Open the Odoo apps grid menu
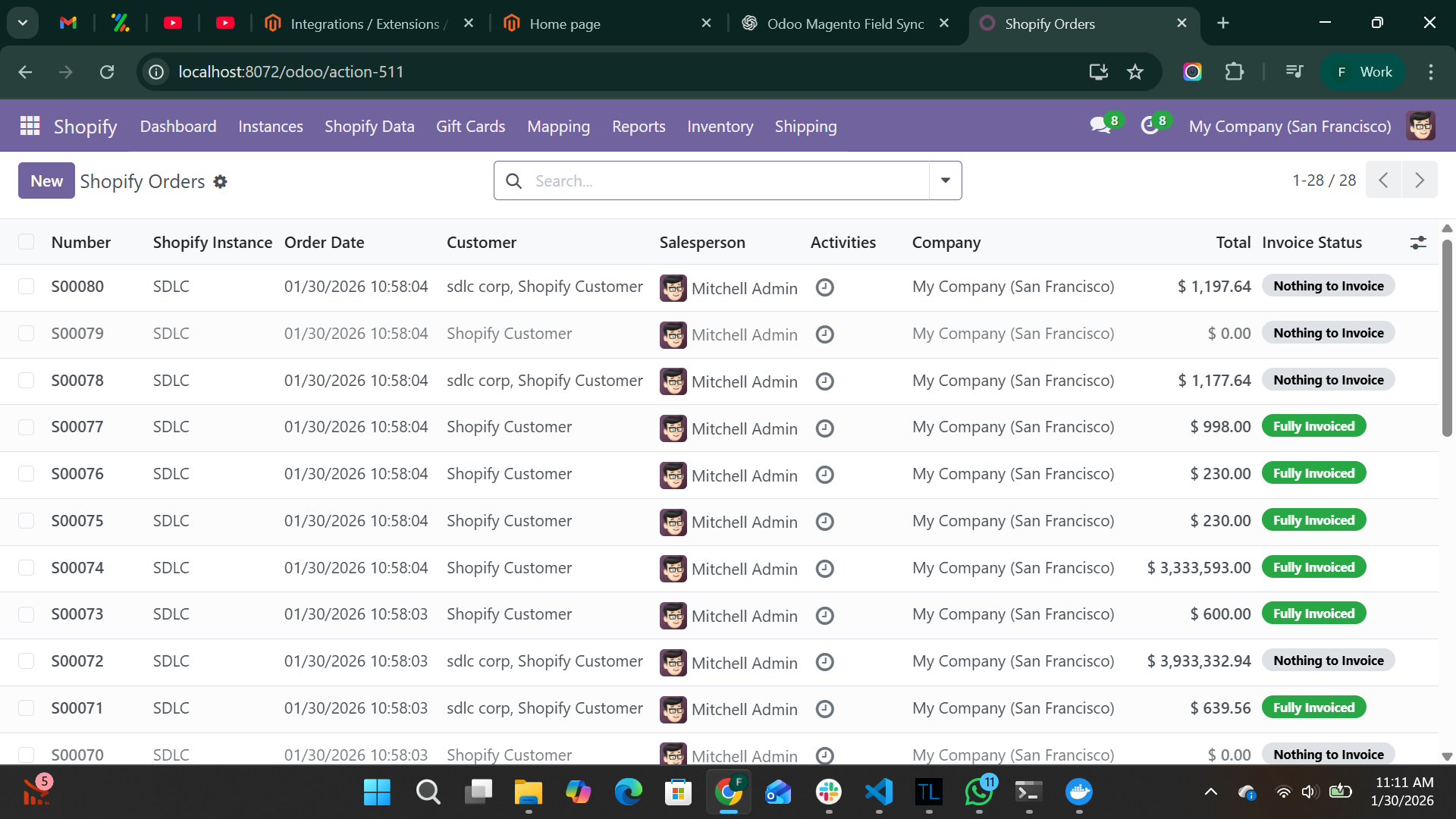Image resolution: width=1456 pixels, height=819 pixels. [x=29, y=126]
